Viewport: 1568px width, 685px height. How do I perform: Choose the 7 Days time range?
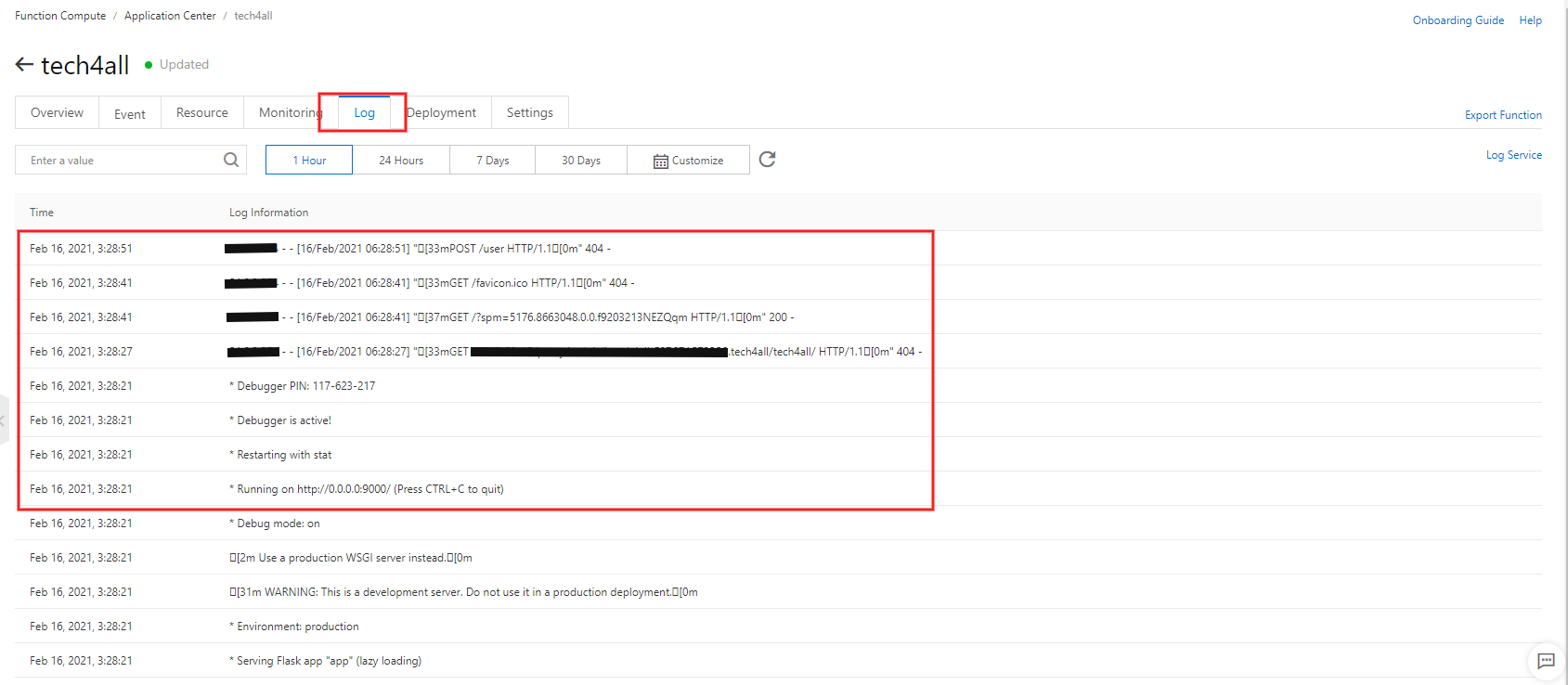click(493, 160)
